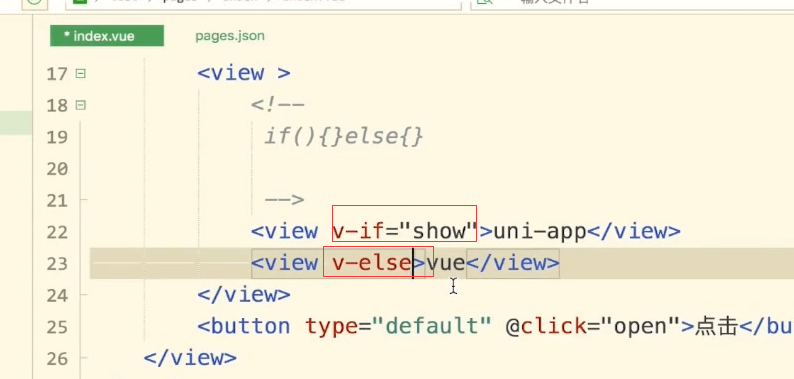Click the word vue on line 23
Image resolution: width=794 pixels, height=379 pixels.
[x=446, y=263]
